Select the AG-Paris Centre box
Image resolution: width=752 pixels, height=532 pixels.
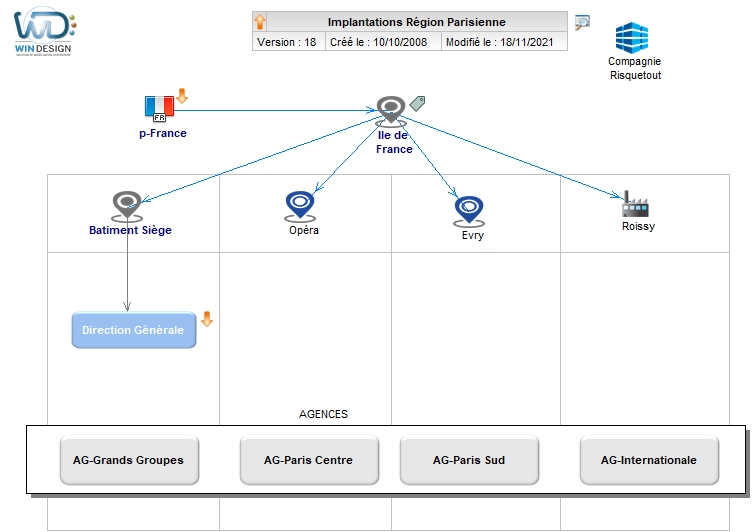pos(308,460)
